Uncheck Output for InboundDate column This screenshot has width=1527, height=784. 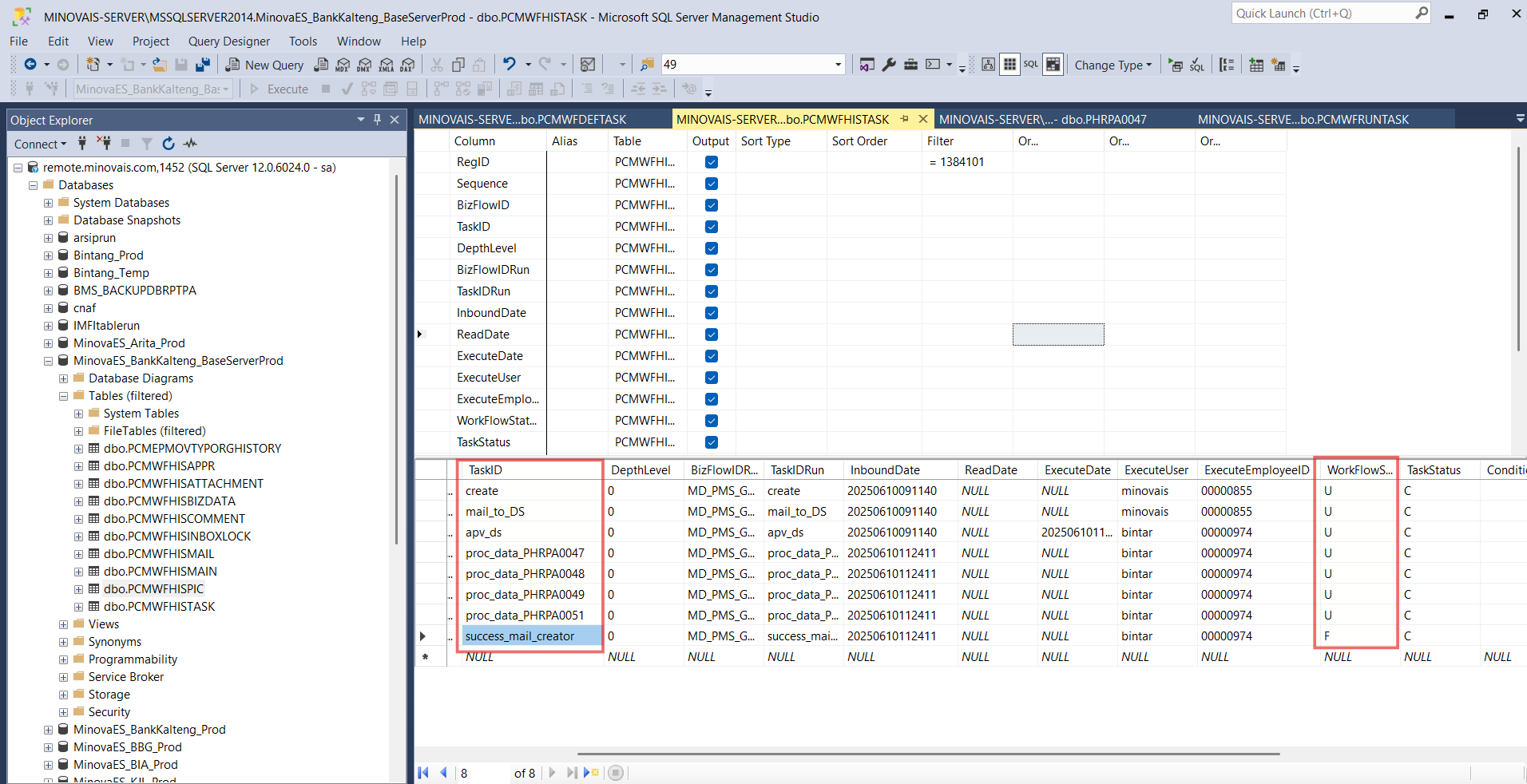(x=712, y=313)
